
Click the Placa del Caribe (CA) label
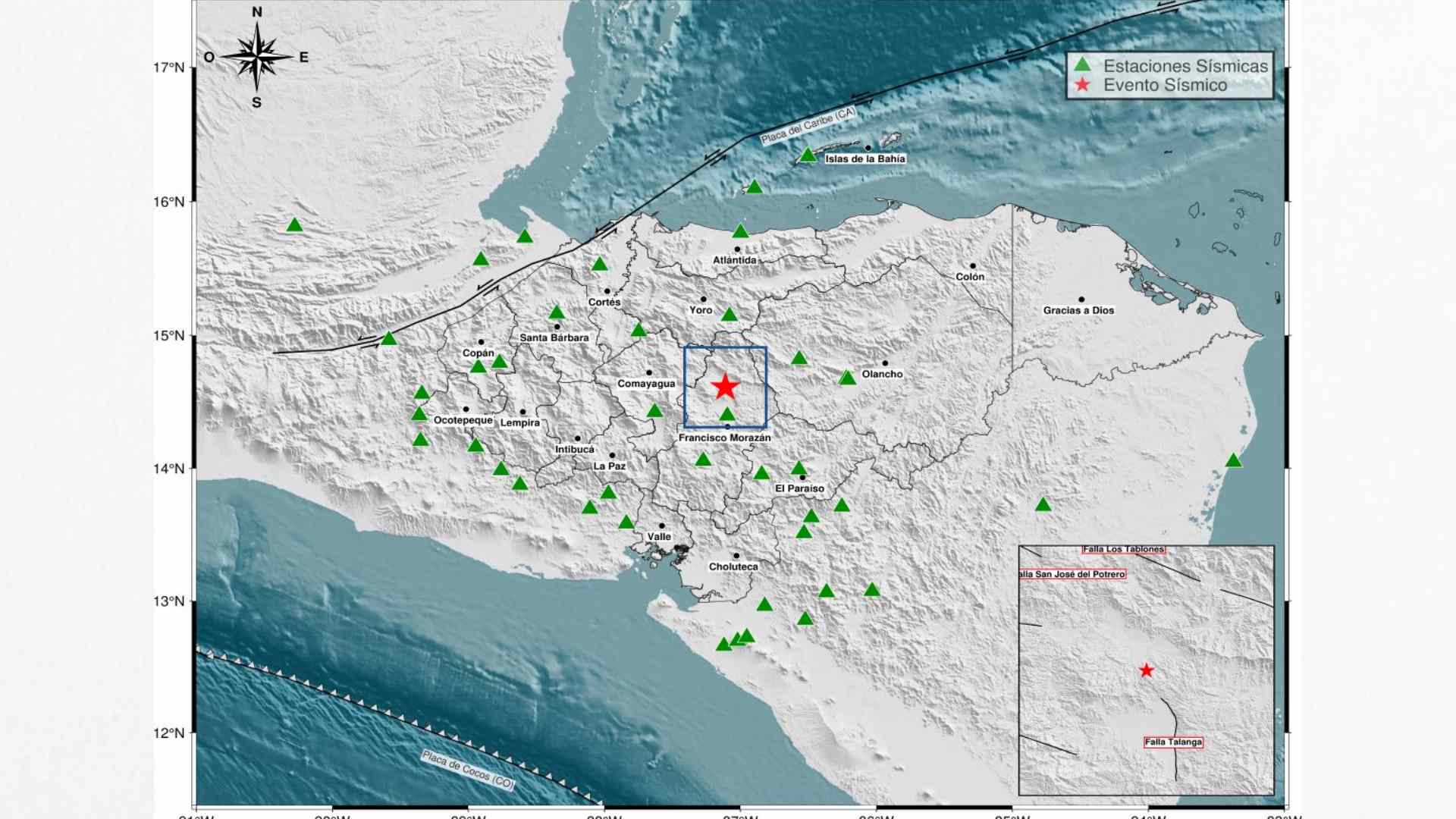click(x=808, y=126)
